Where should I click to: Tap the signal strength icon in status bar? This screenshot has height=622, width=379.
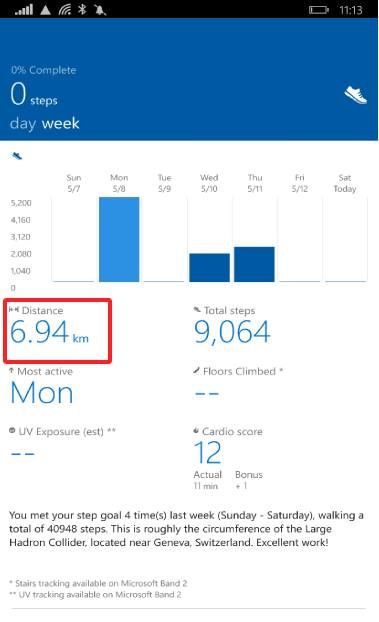[23, 9]
